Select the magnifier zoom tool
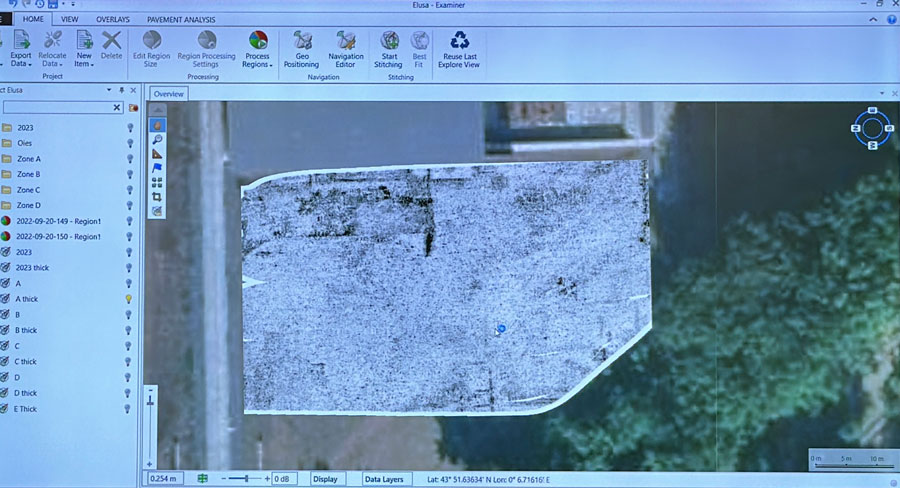 (157, 140)
